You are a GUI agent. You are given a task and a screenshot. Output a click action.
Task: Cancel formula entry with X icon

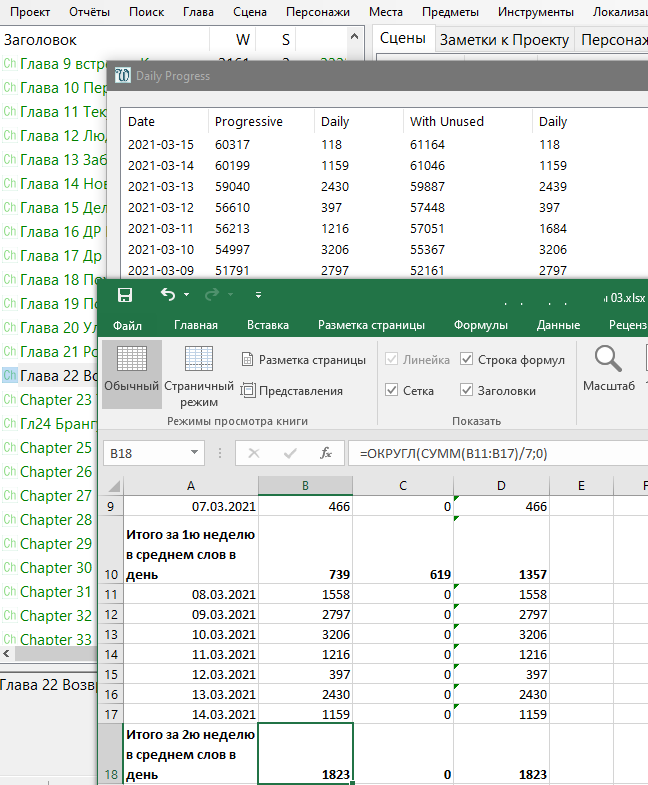(254, 454)
